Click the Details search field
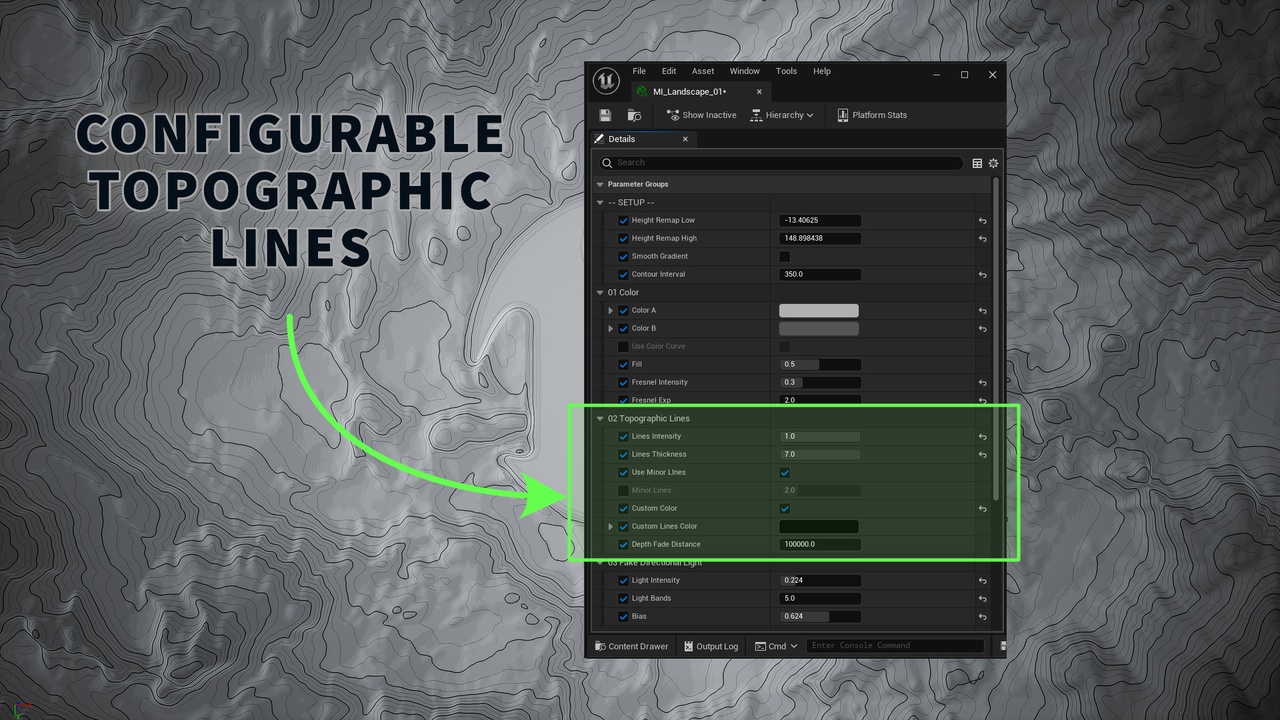Viewport: 1280px width, 720px height. pos(781,163)
